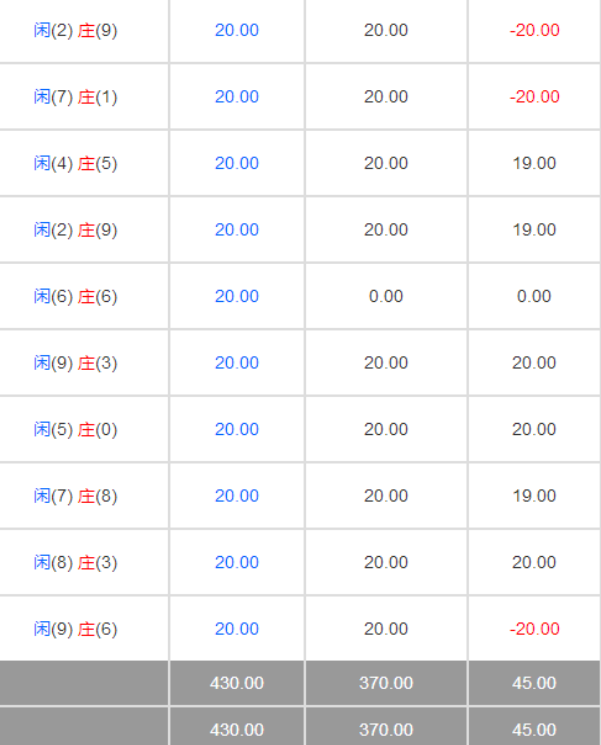Select the 闲(4) 庄(5) result cell
Viewport: 601px width, 745px height.
(x=75, y=163)
